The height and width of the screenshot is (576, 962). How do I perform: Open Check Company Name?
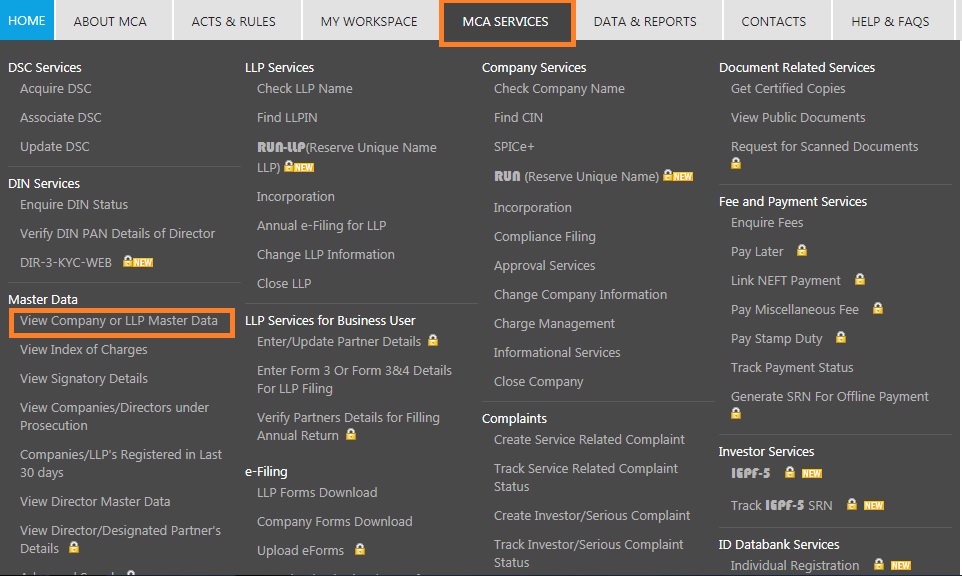[x=559, y=88]
